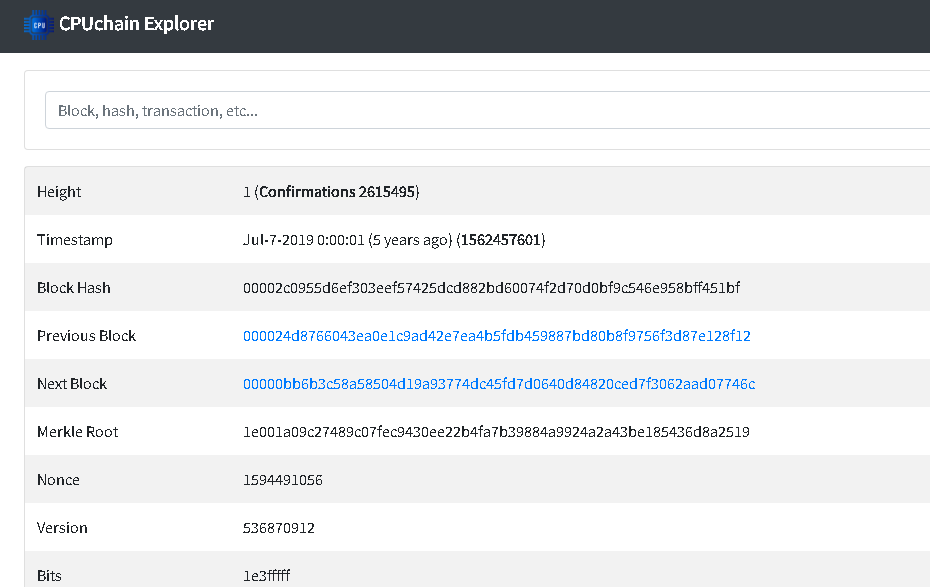Click the Height row label

[59, 192]
